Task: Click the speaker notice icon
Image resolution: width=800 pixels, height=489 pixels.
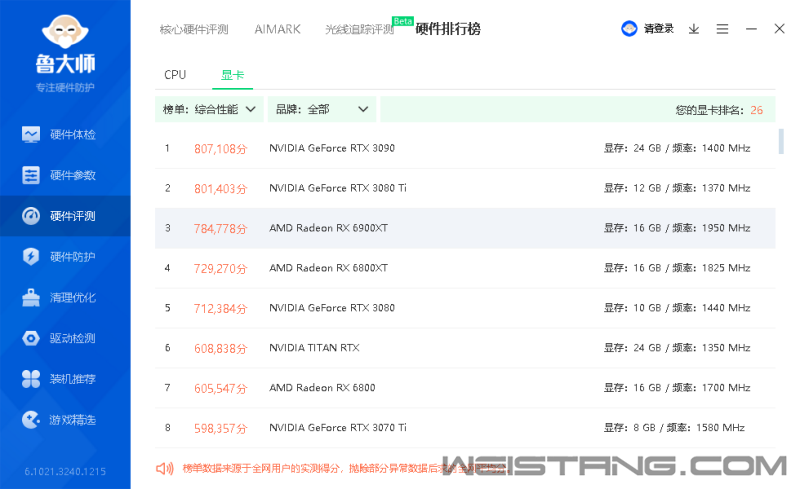Action: pos(165,468)
